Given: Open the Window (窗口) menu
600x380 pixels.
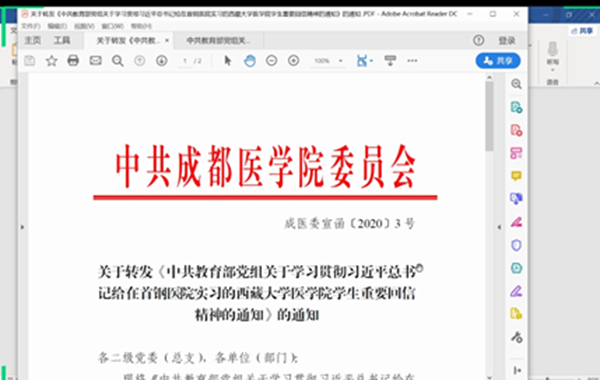Looking at the screenshot, I should pos(112,26).
